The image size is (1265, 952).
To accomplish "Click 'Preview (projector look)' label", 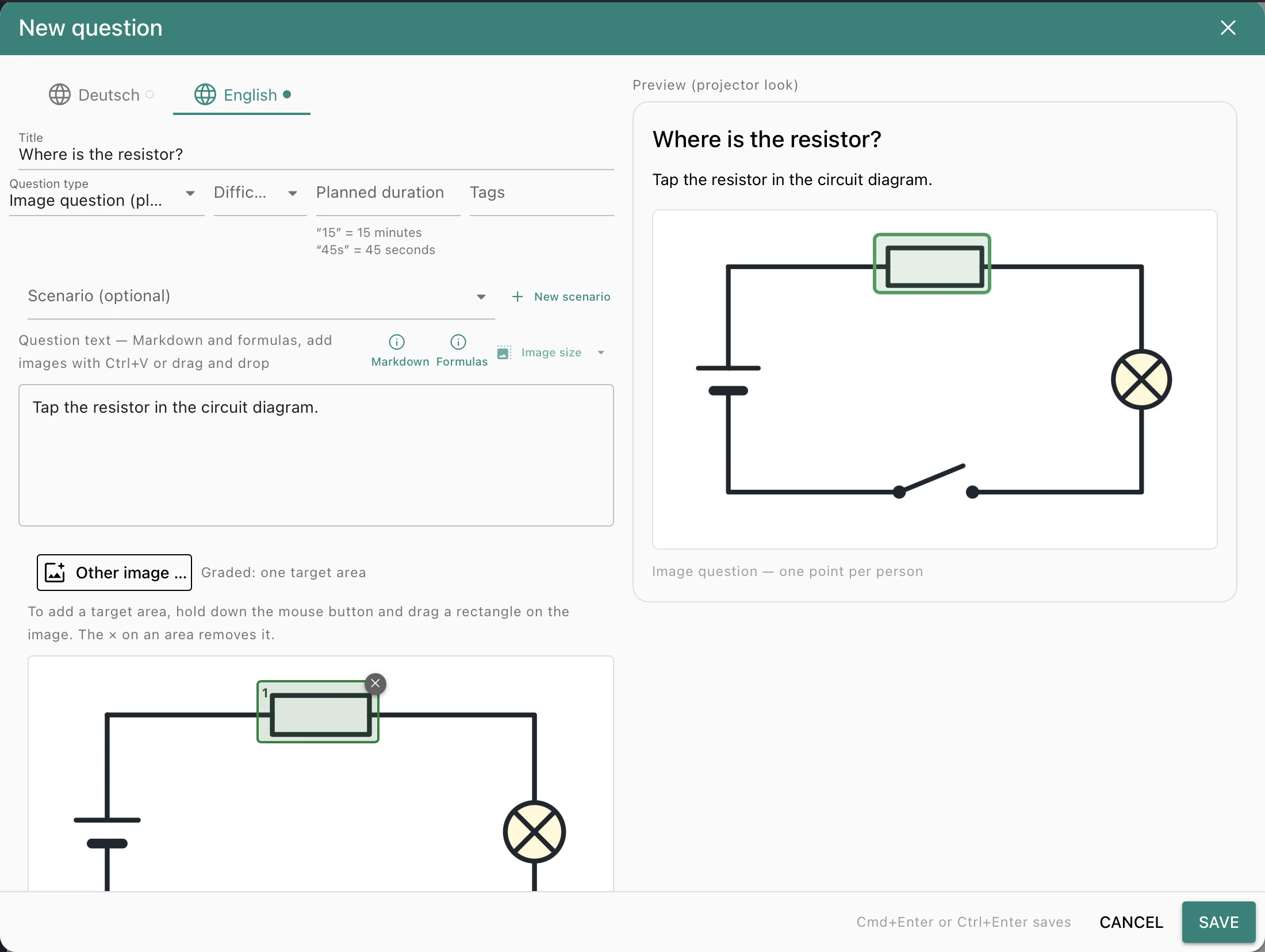I will point(715,85).
